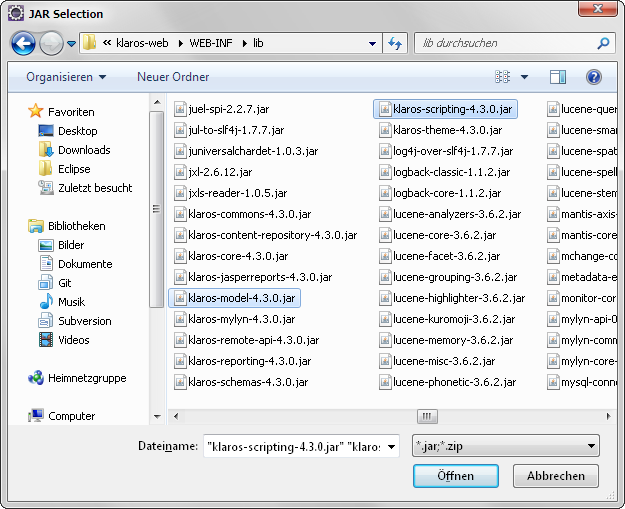625x509 pixels.
Task: Select juniversalchardet-1.0.3.jar file icon
Action: coord(180,151)
